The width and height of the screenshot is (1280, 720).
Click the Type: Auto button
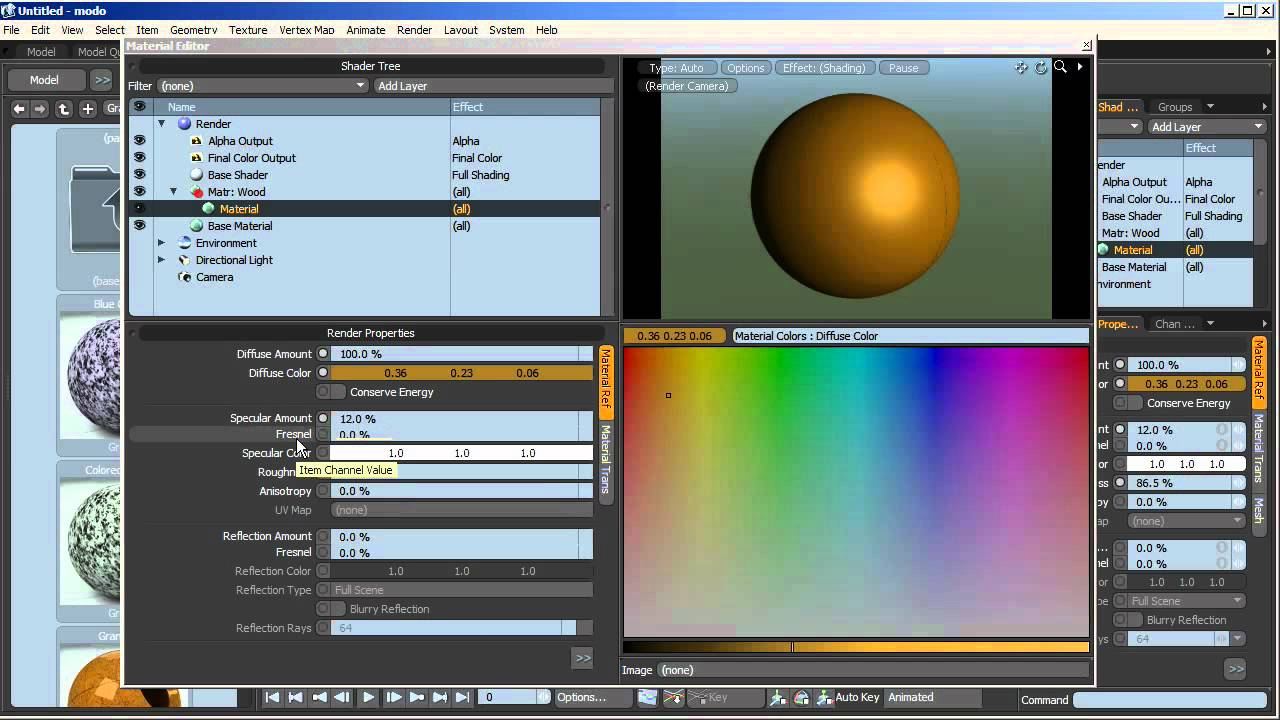[x=677, y=68]
